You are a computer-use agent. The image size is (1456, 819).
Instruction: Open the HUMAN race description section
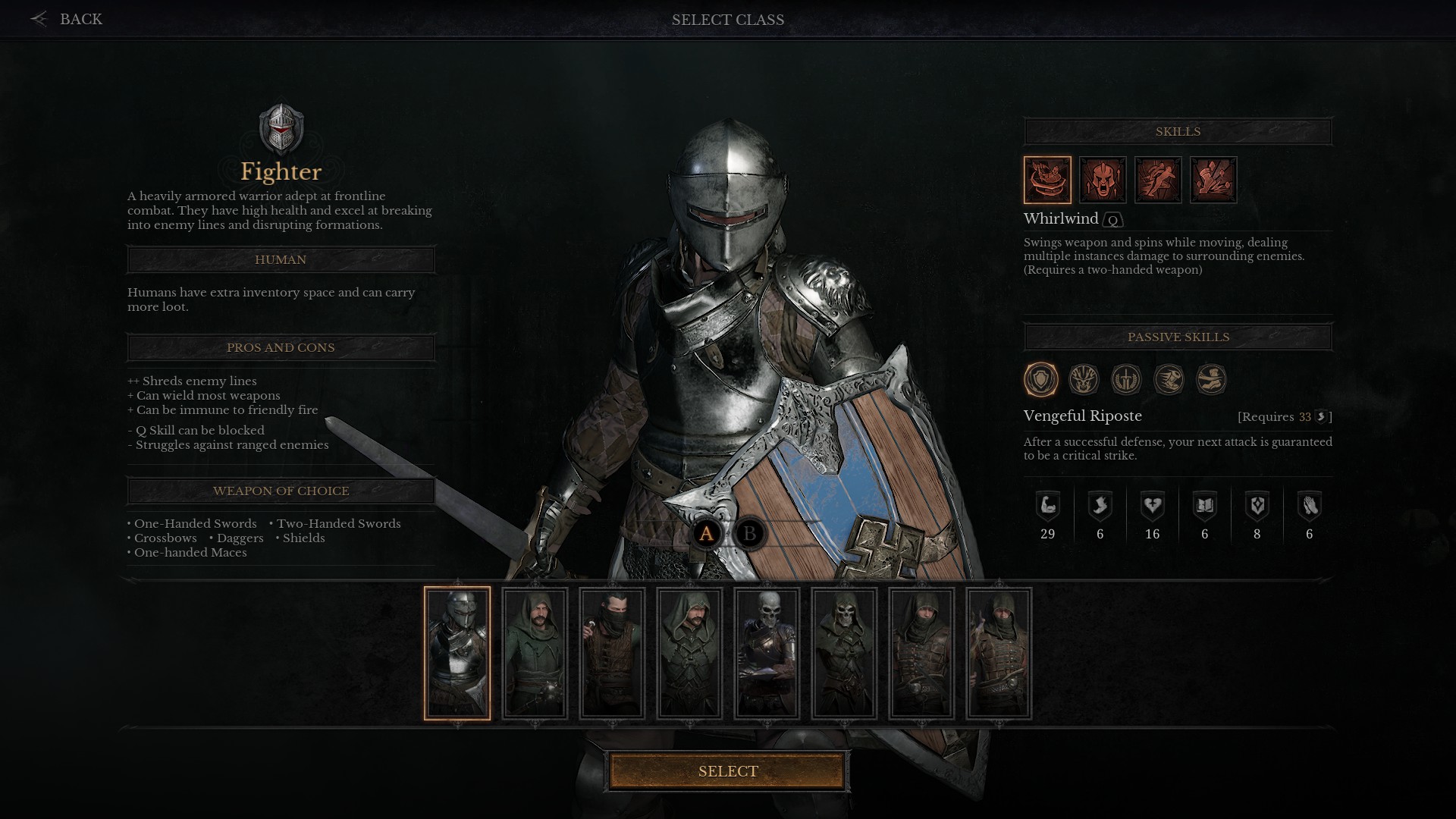point(281,259)
